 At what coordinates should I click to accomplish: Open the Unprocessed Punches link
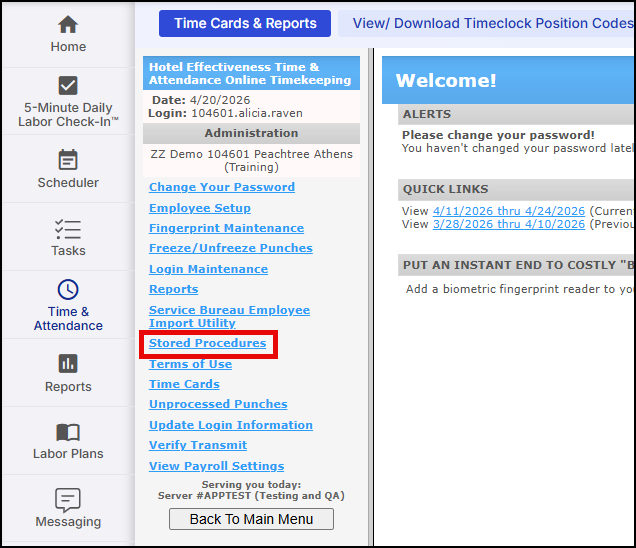[218, 404]
